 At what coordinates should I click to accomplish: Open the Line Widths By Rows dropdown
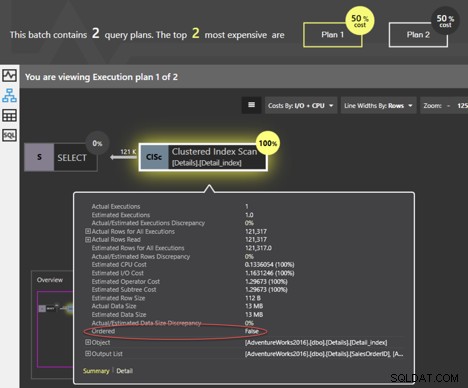378,106
